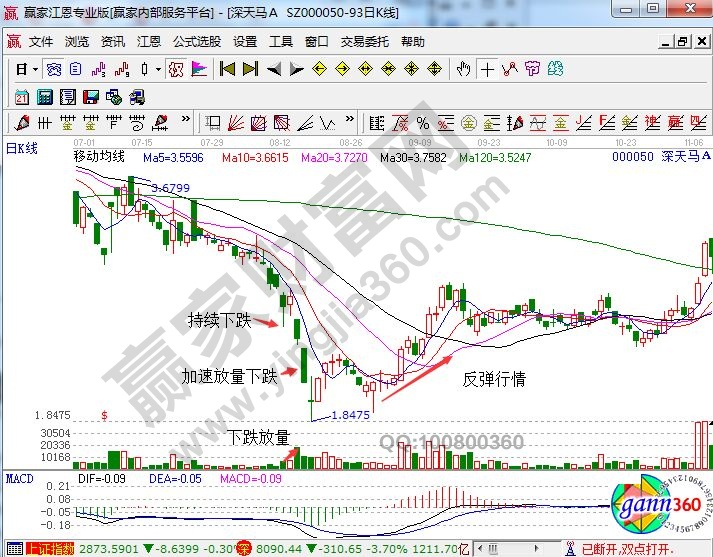Toggle the crosshair cursor tool
Viewport: 713px width, 557px height.
487,69
